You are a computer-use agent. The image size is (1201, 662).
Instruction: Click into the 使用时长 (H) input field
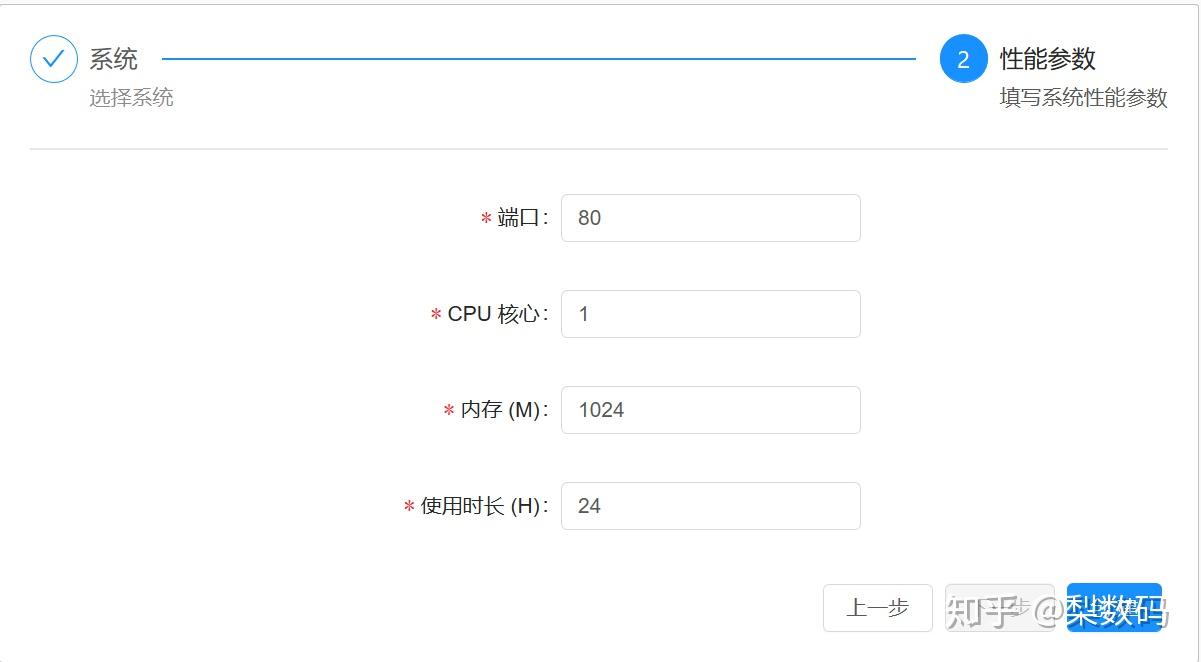pos(710,506)
